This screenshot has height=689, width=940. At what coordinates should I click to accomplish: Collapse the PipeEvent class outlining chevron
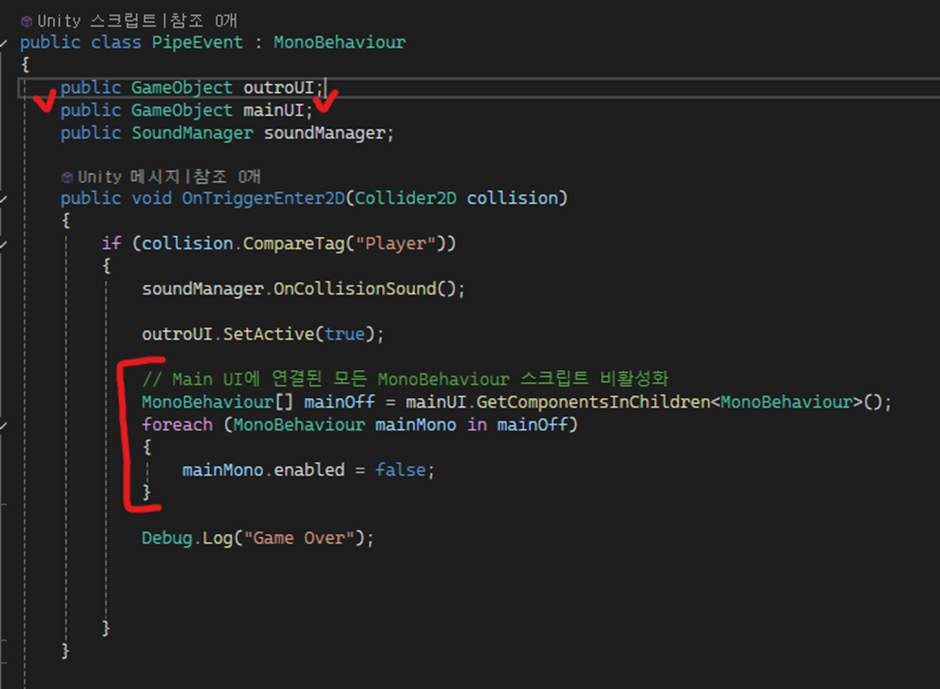(x=4, y=43)
